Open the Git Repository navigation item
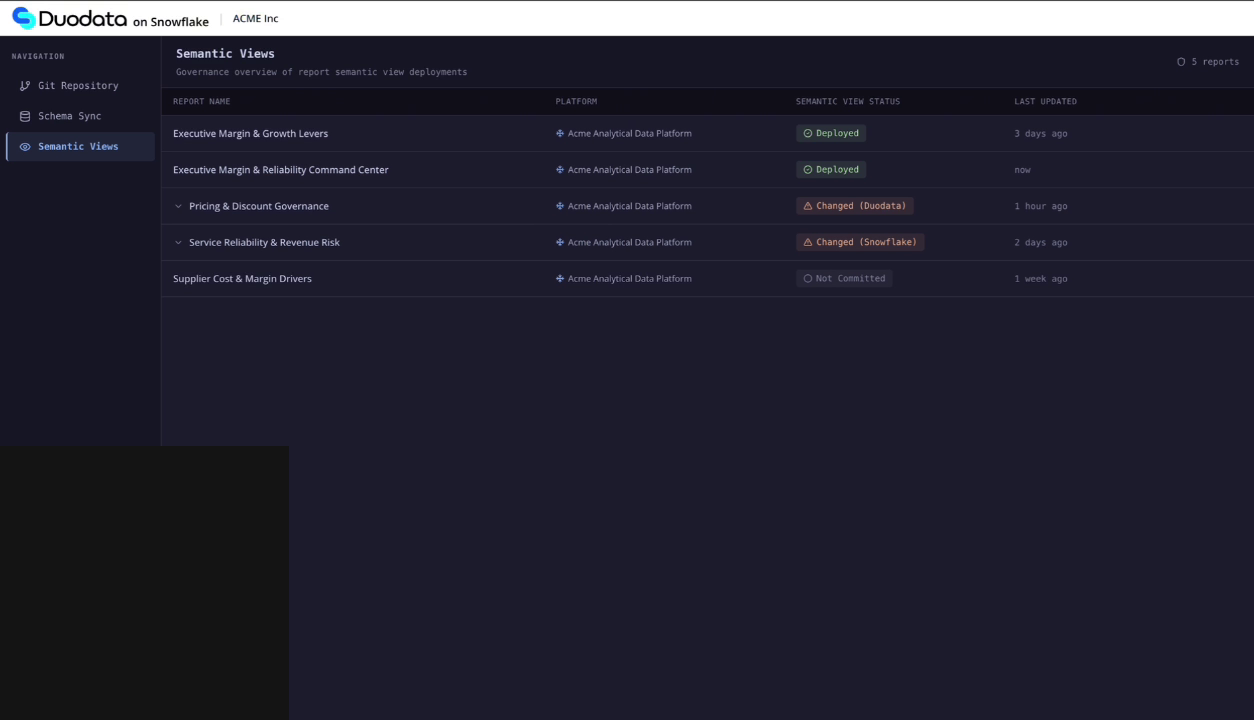1254x720 pixels. click(77, 86)
